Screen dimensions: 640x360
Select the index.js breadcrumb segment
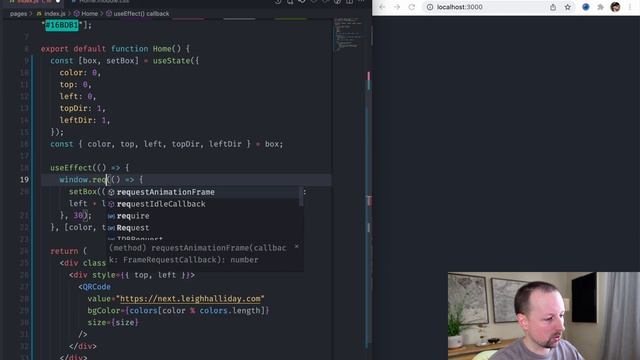(x=54, y=13)
